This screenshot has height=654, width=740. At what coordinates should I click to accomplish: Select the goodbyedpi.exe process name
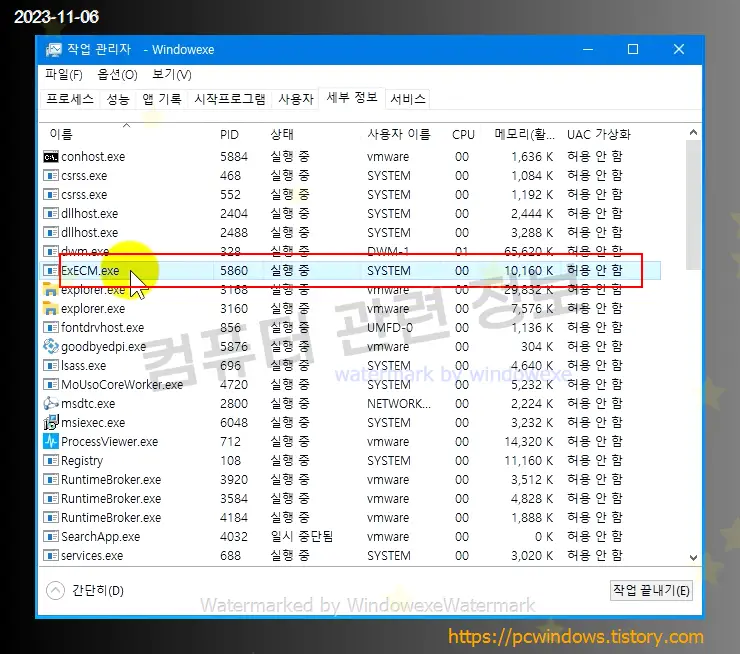[103, 346]
